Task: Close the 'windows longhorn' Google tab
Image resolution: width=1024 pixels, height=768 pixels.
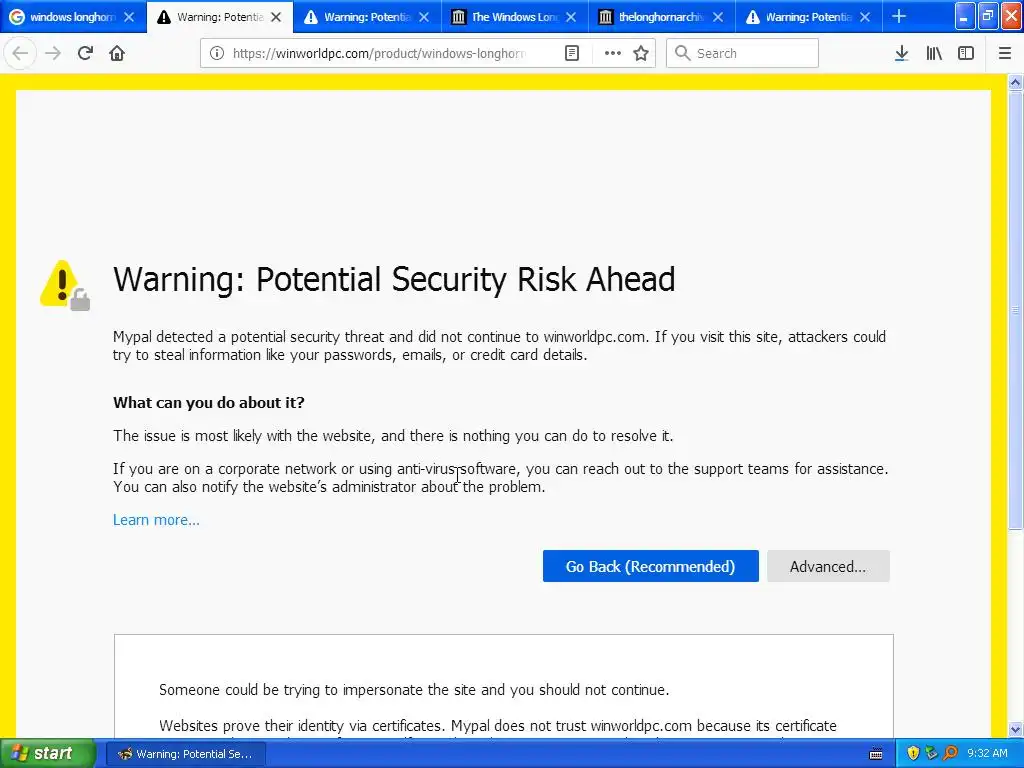Action: [129, 17]
